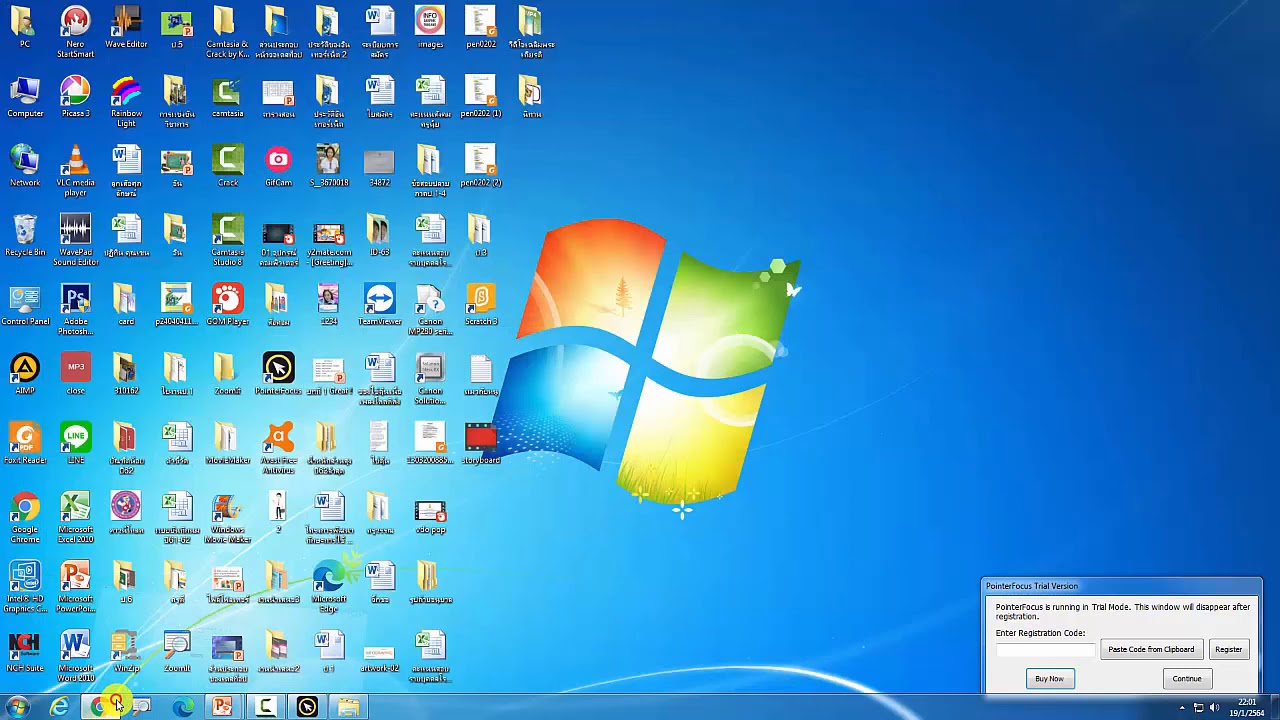Open the Canon MP280 series shortcut
Image resolution: width=1280 pixels, height=720 pixels.
(x=430, y=309)
